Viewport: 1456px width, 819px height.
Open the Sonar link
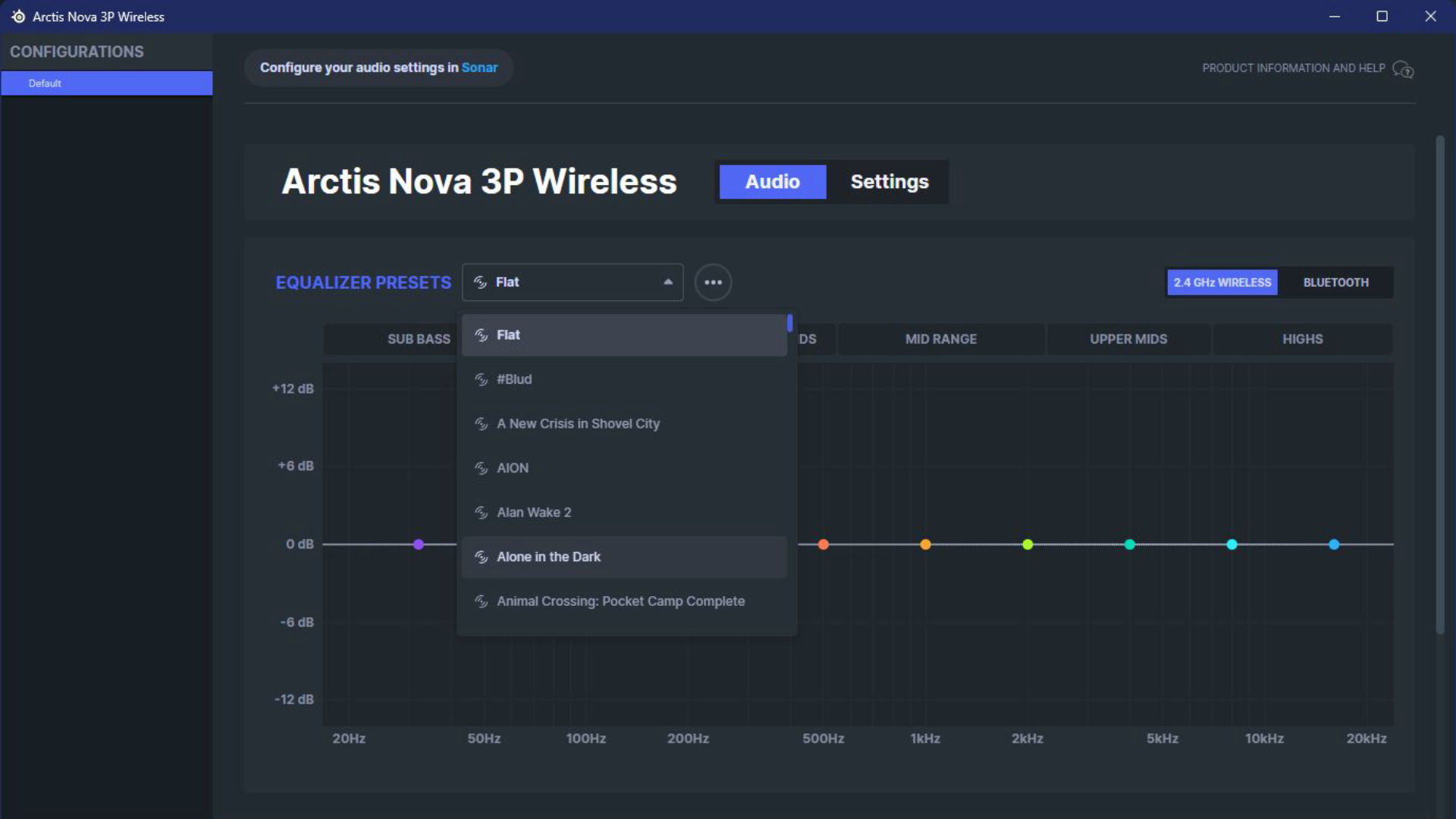click(479, 67)
